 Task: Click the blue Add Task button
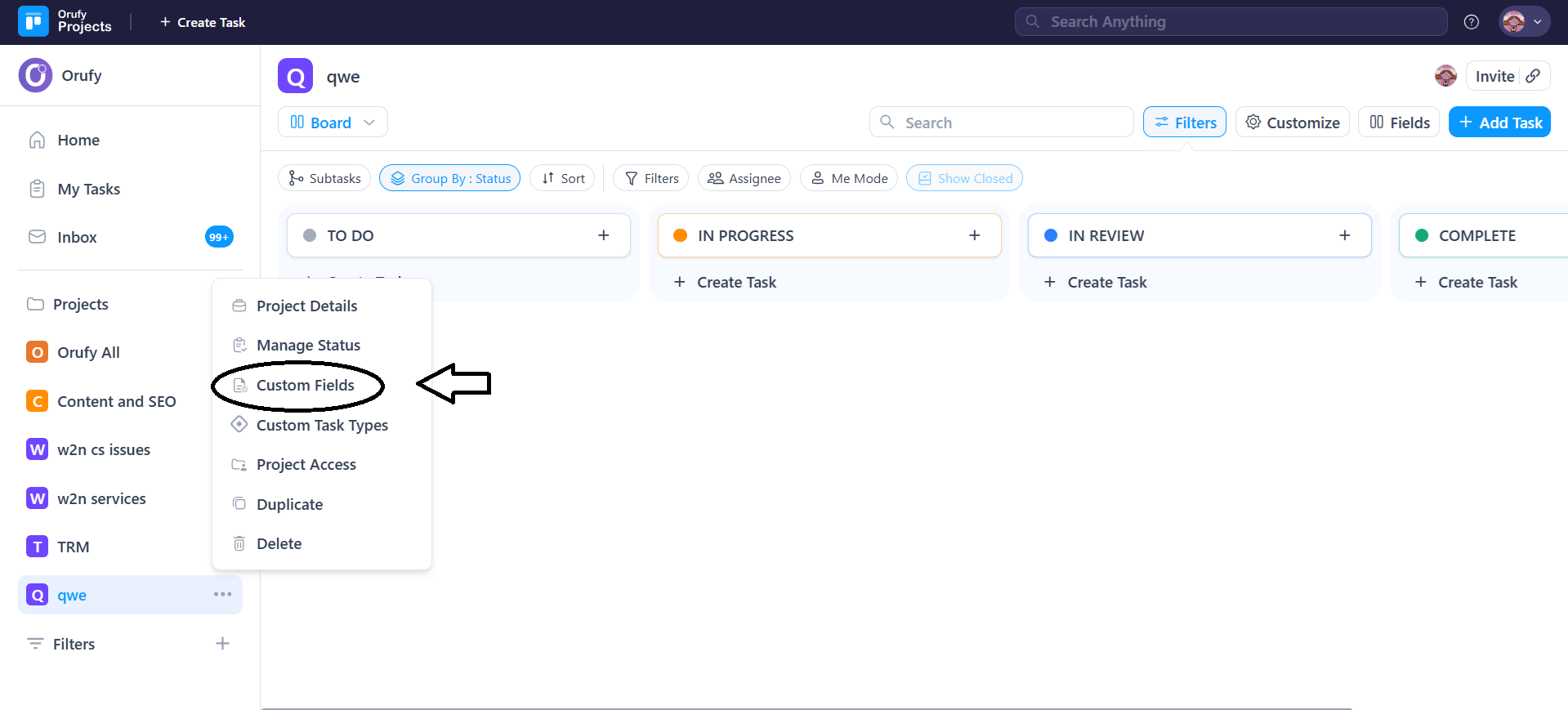point(1499,123)
